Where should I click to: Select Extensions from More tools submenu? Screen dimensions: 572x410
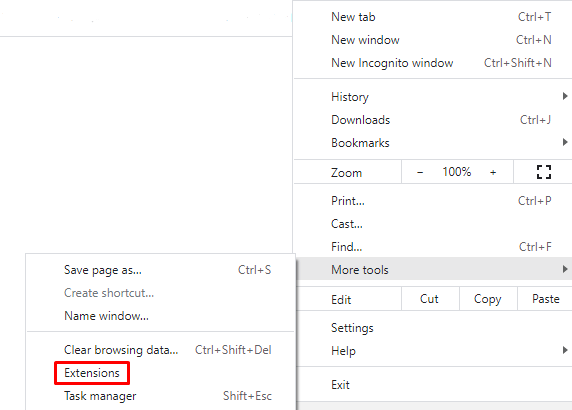click(x=92, y=373)
